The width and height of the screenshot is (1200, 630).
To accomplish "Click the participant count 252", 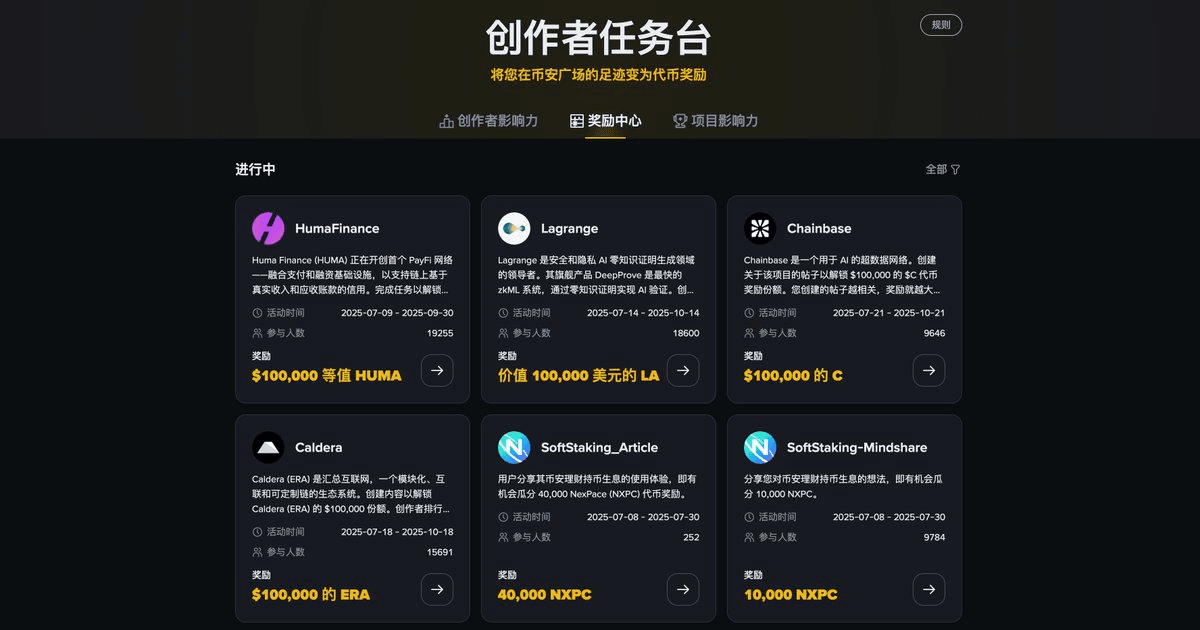I will pyautogui.click(x=691, y=537).
